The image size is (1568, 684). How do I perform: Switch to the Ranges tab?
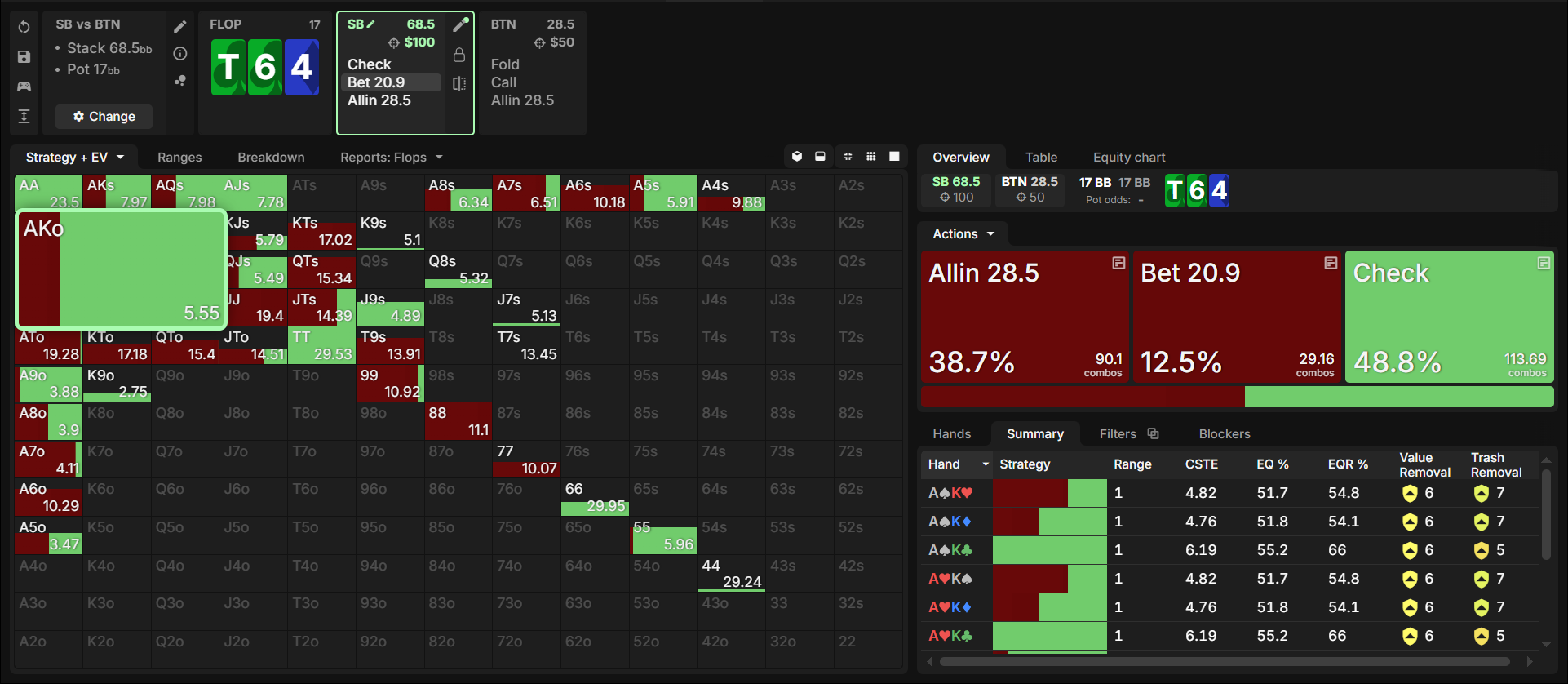coord(179,157)
